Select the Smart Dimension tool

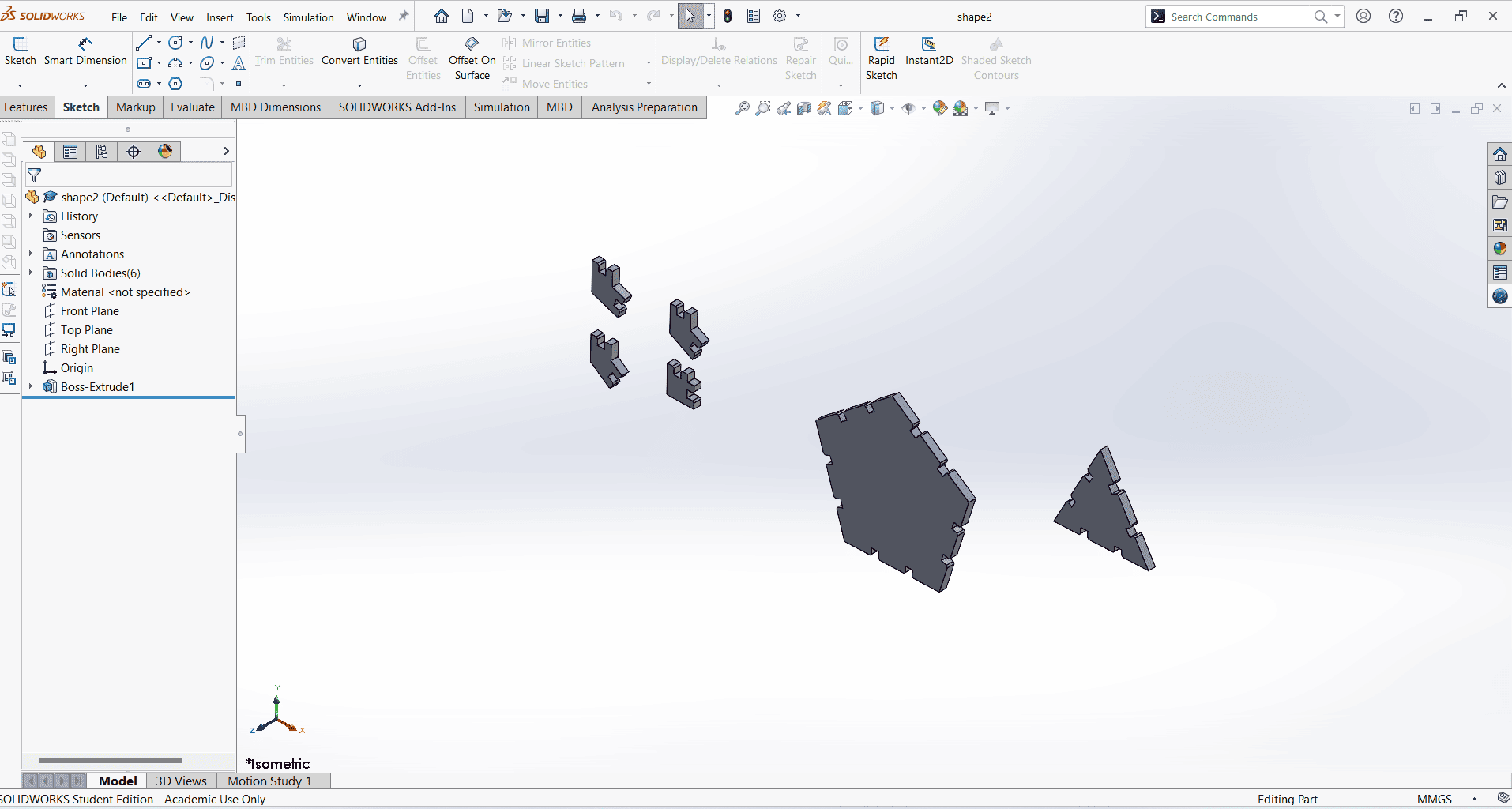coord(85,51)
